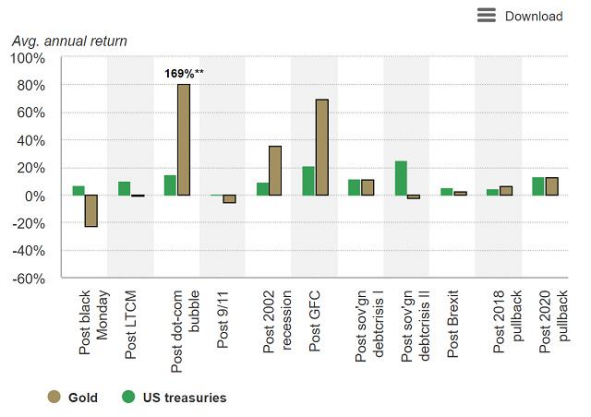
Task: Select the Post sov'gn debtcrisis I gold bar
Action: pos(367,187)
